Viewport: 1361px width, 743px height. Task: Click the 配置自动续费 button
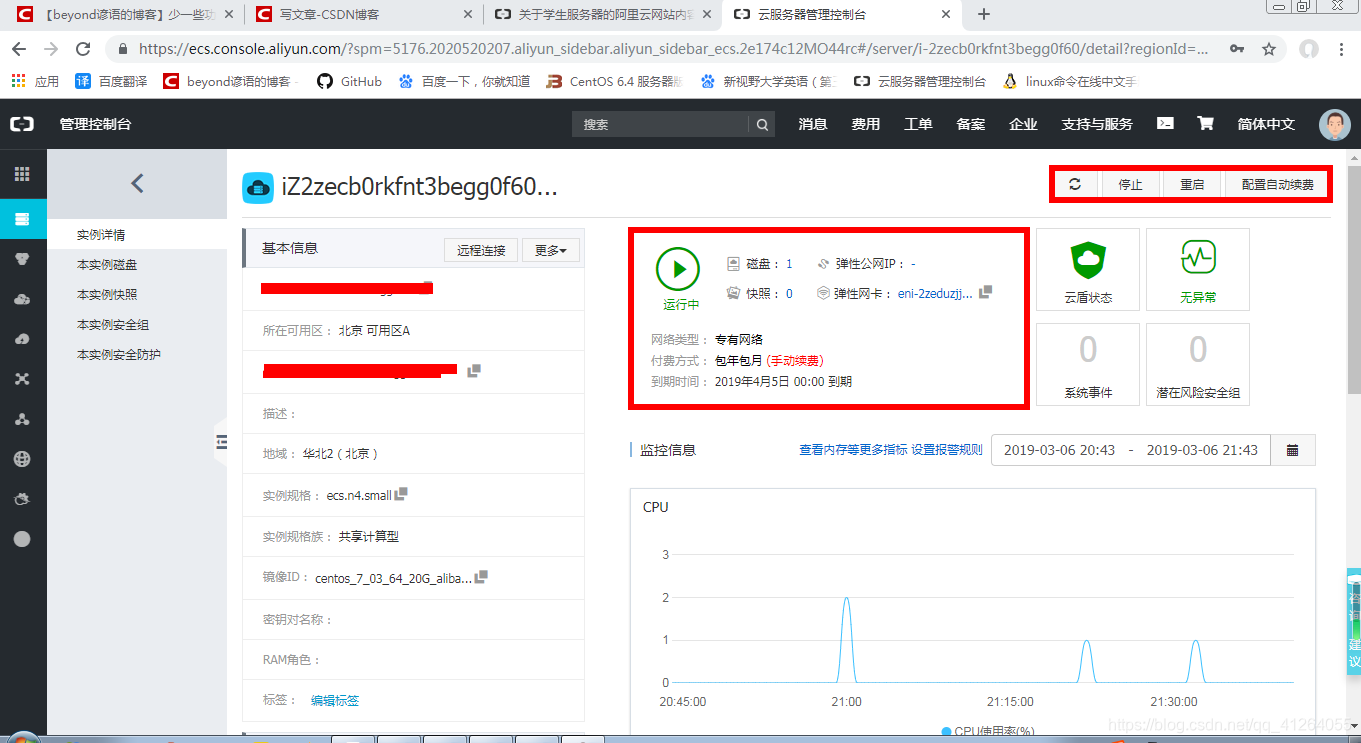click(1277, 184)
